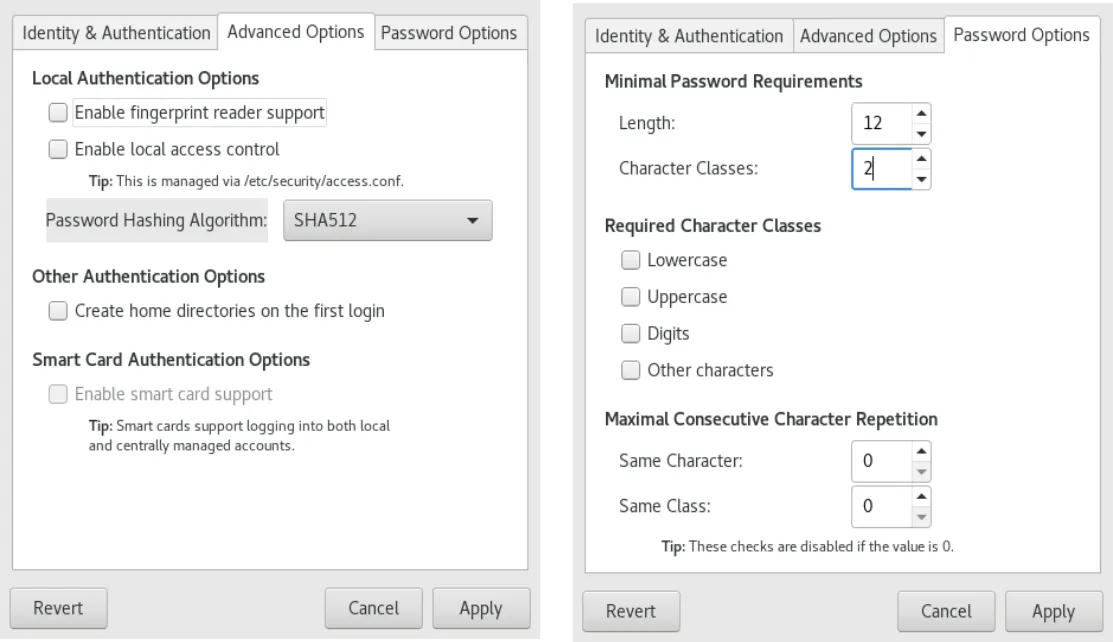The width and height of the screenshot is (1113, 642).
Task: Decrease Same Class using down arrow
Action: [x=921, y=515]
